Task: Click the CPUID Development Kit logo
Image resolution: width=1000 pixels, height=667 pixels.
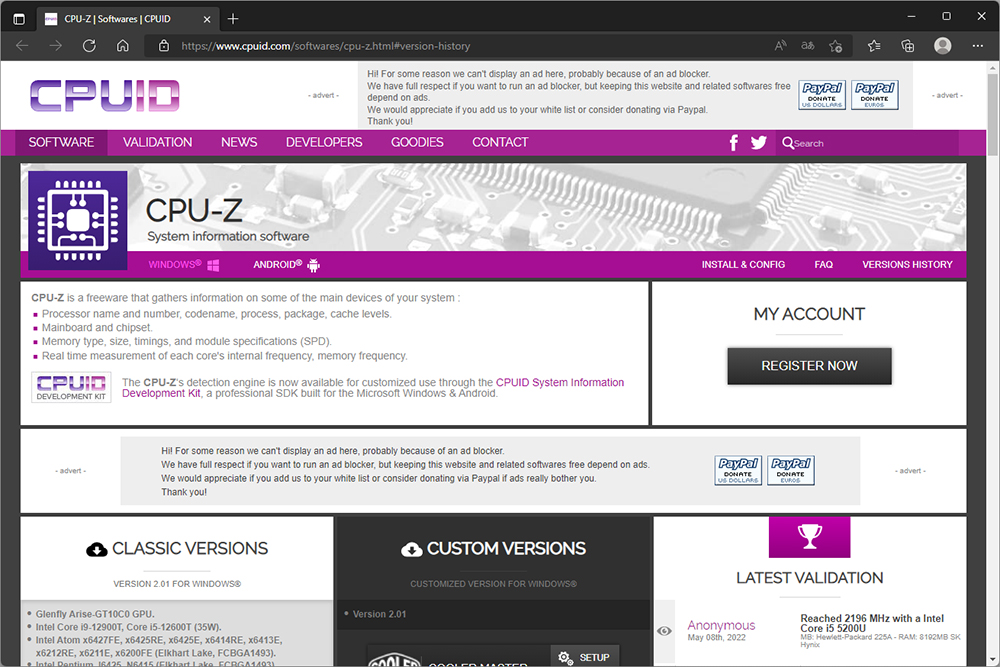Action: pos(71,387)
